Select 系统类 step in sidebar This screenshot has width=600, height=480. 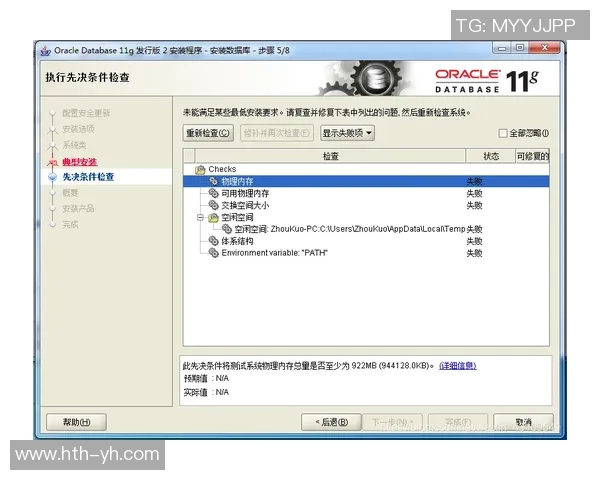pos(74,145)
